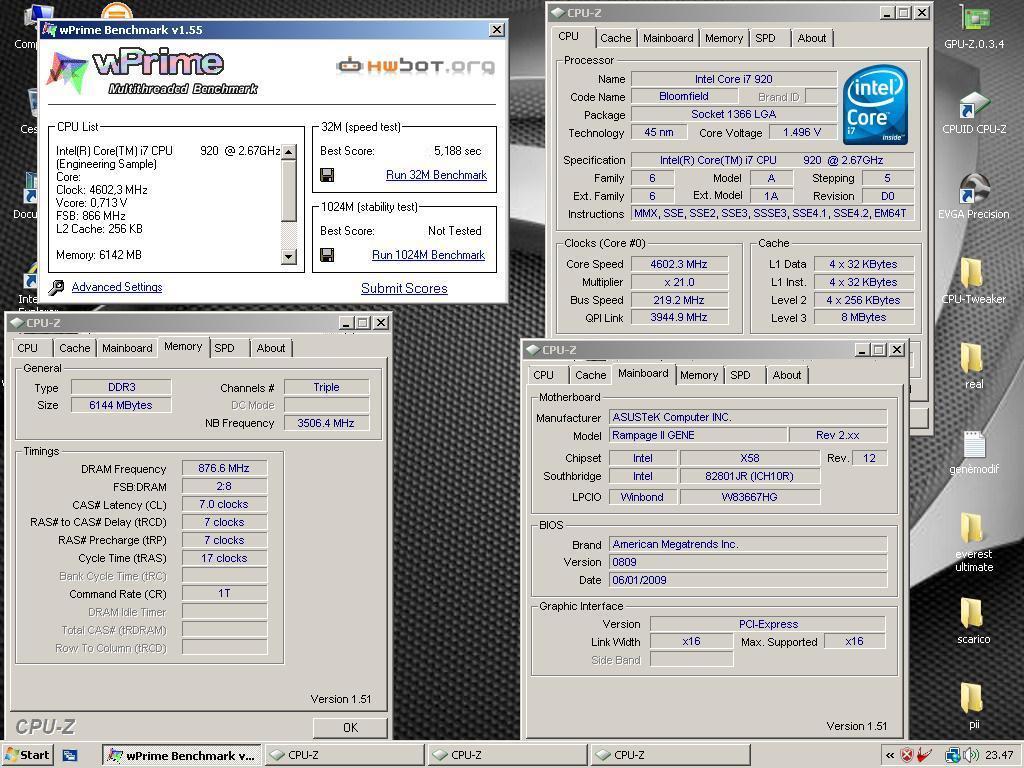Click the Advanced Settings wrench icon

[56, 287]
